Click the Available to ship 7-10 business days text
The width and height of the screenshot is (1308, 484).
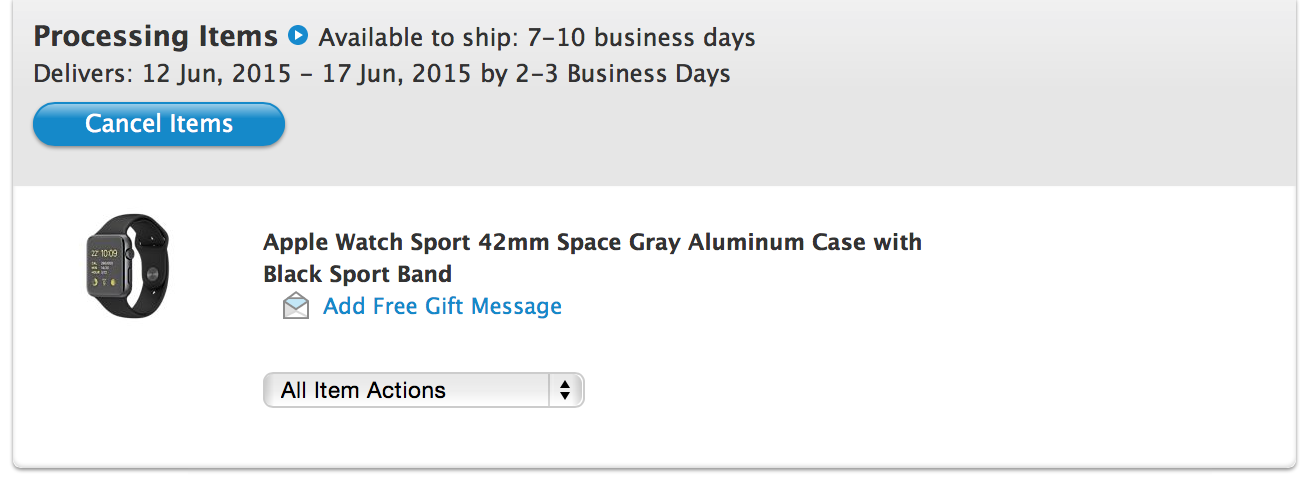click(537, 38)
